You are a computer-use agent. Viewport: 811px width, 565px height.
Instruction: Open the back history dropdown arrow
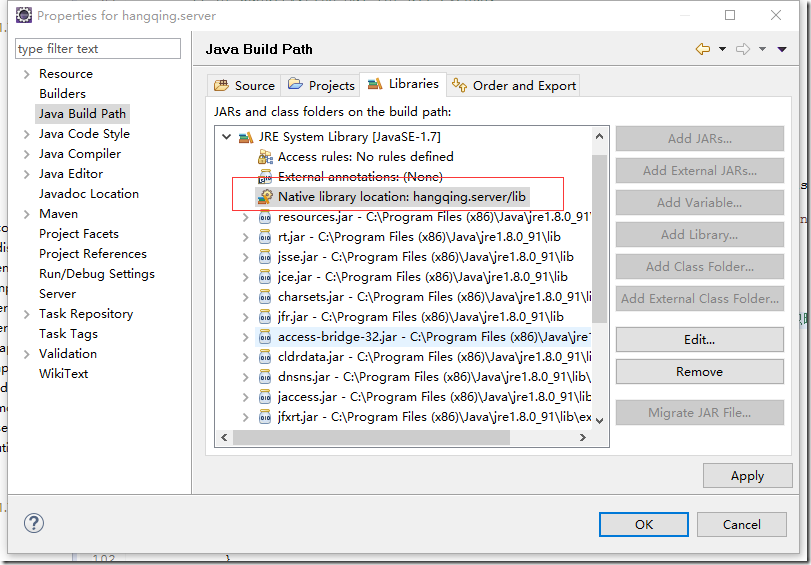pyautogui.click(x=723, y=49)
